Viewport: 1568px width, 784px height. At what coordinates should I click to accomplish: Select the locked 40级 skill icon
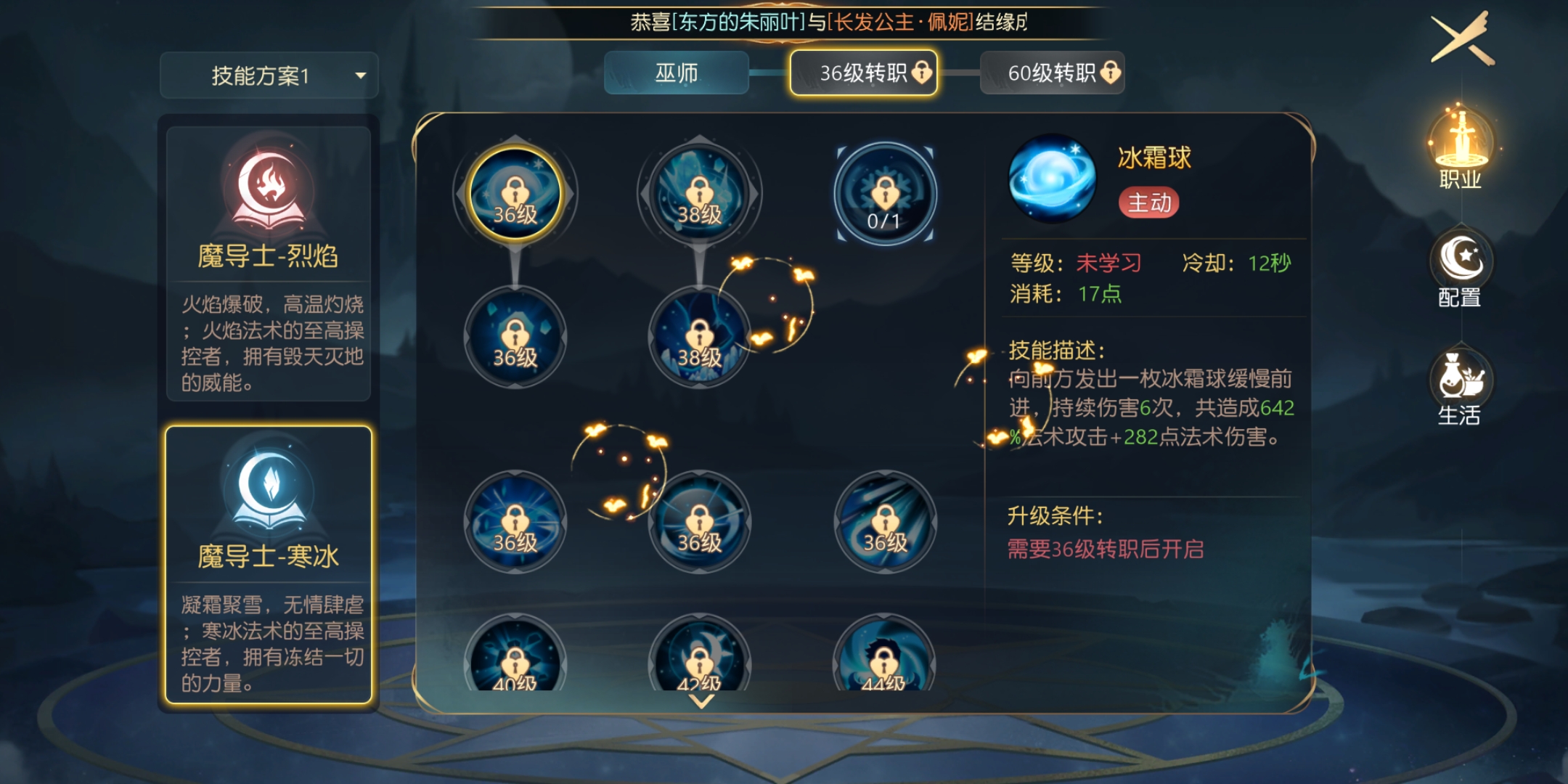[x=515, y=655]
